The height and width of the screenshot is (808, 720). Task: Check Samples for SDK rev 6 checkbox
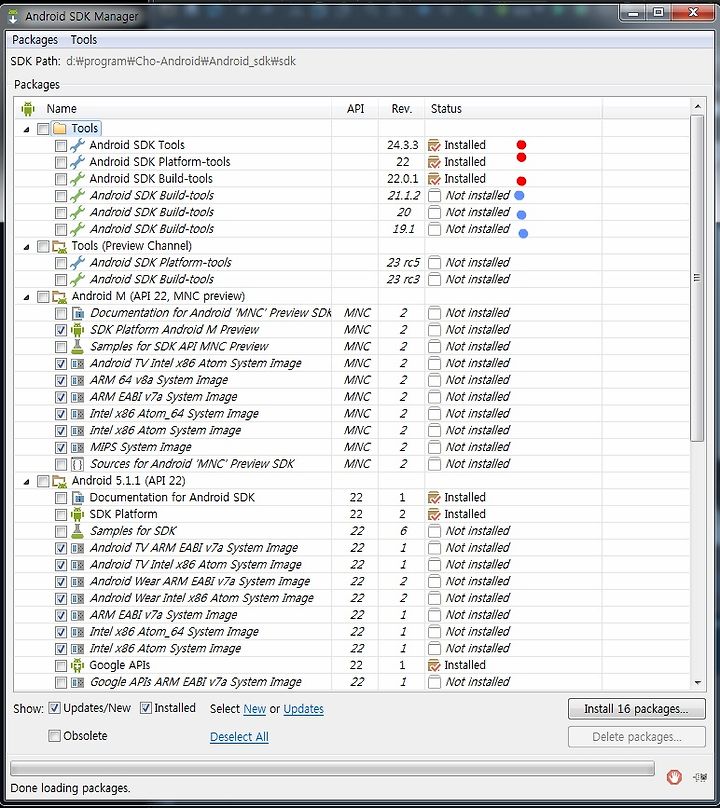[61, 532]
